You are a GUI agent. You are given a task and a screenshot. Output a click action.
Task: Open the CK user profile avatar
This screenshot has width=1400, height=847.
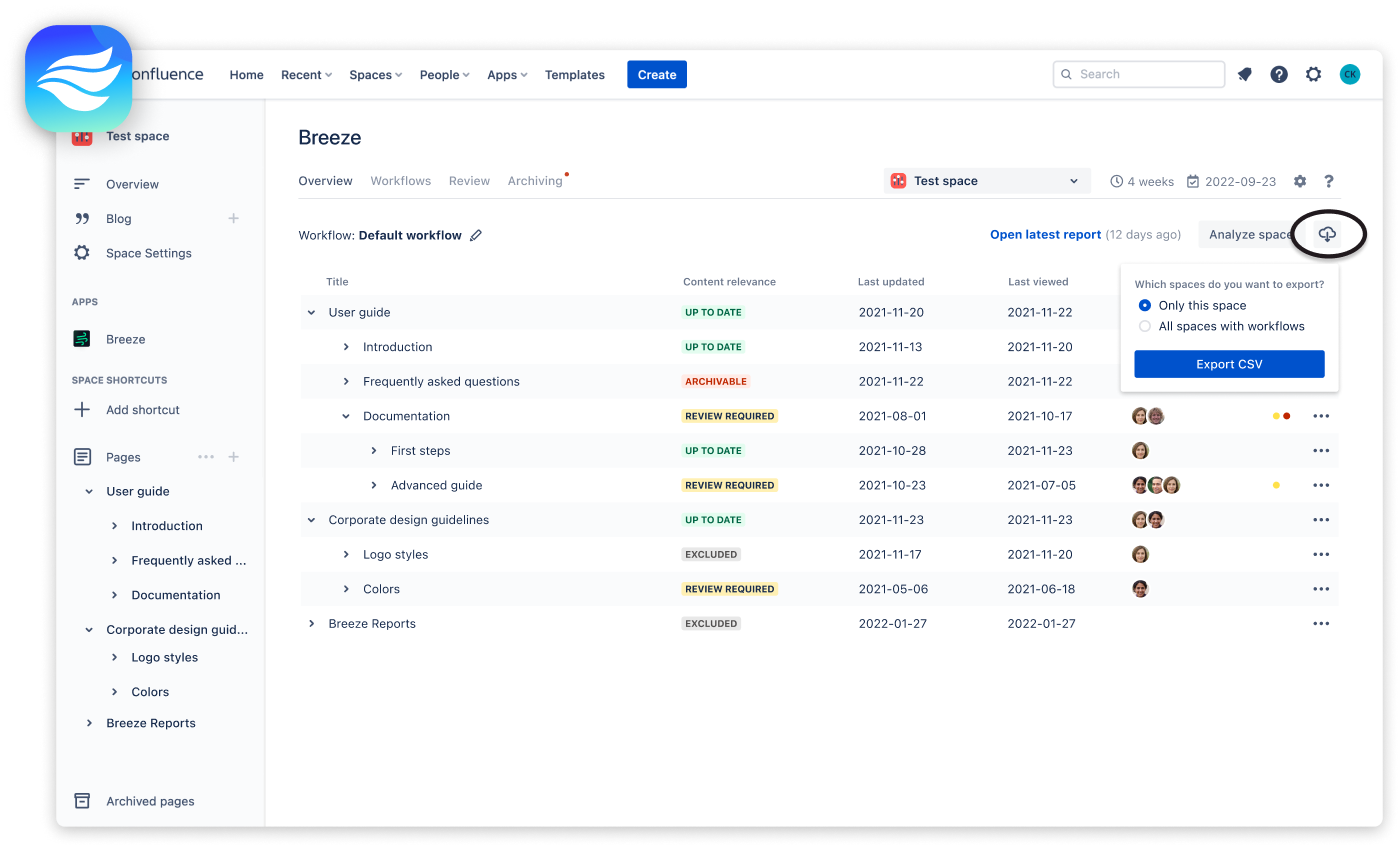[x=1350, y=74]
